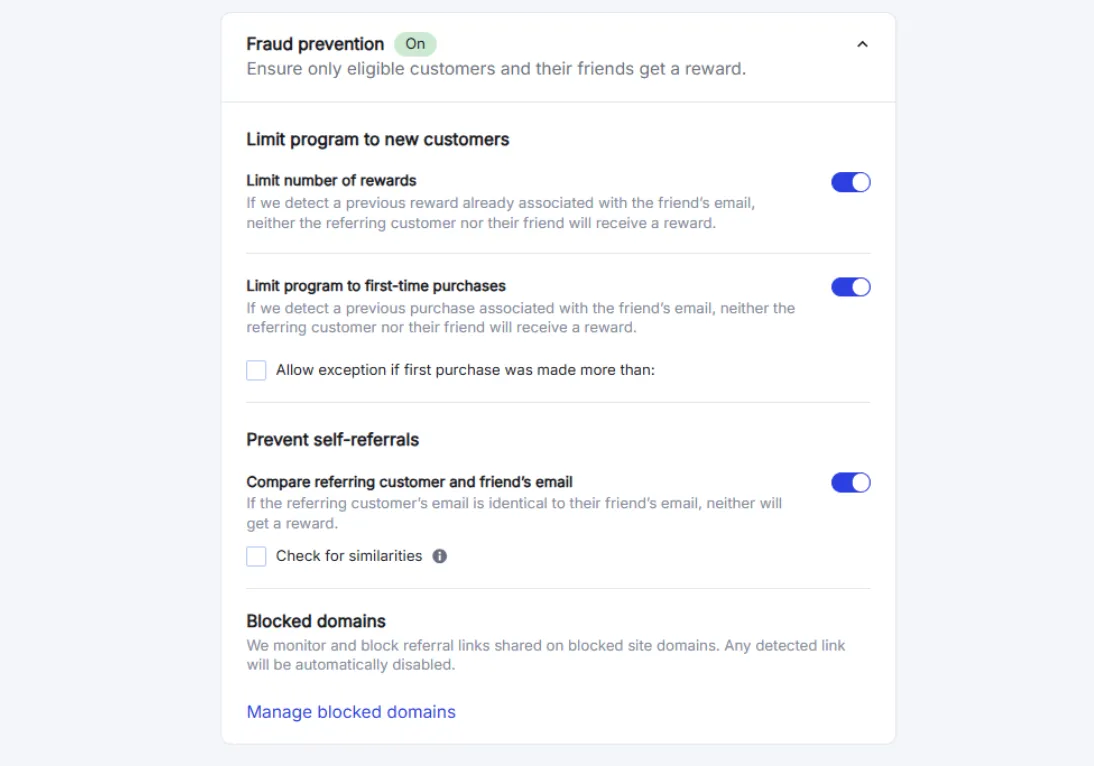
Task: Toggle off Compare referring customer and friend's email
Action: [851, 483]
